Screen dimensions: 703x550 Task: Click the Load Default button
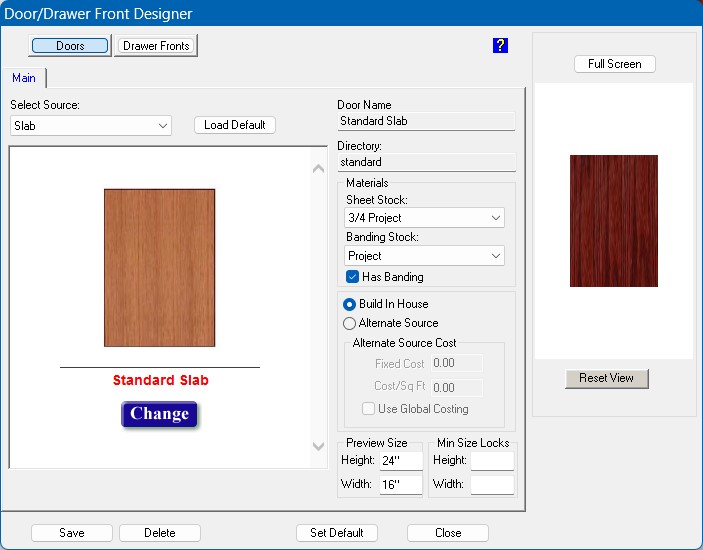coord(234,125)
